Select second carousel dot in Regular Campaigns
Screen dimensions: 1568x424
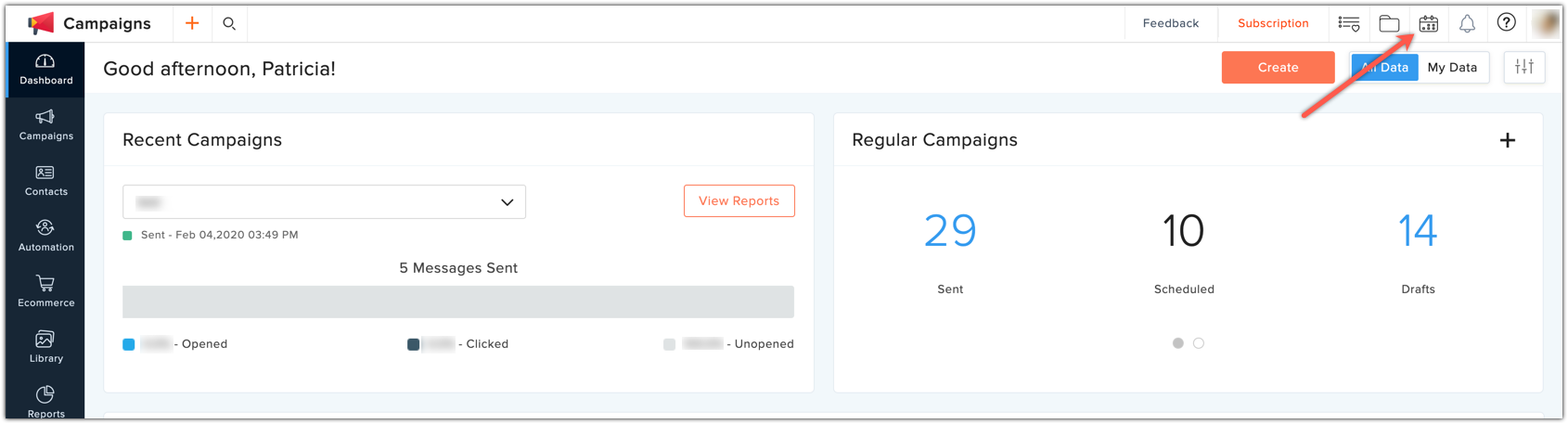coord(1199,343)
